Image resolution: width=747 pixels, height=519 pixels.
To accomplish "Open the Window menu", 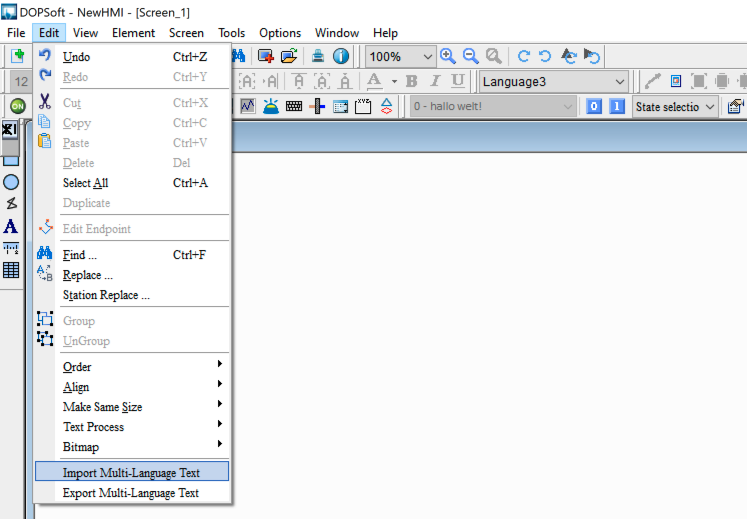I will click(x=337, y=33).
